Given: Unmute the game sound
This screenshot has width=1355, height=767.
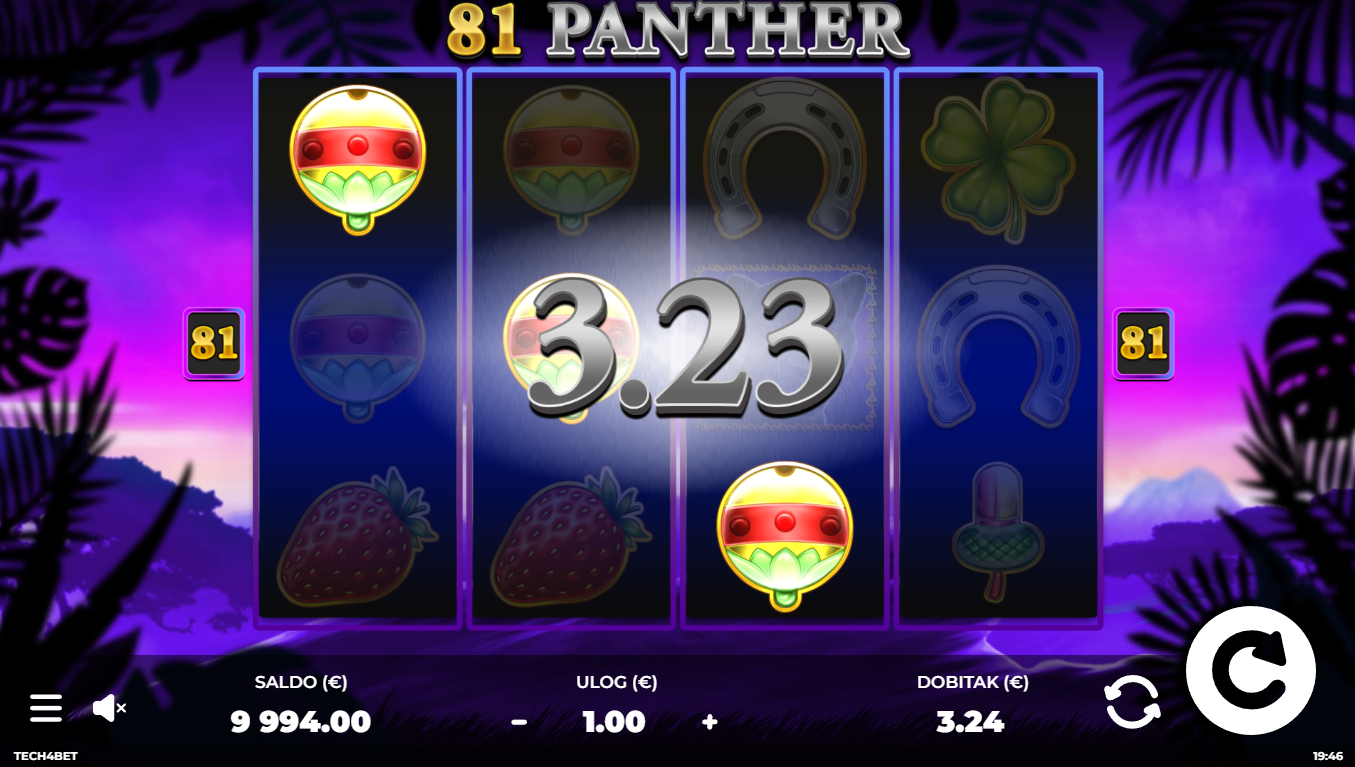Looking at the screenshot, I should tap(108, 708).
